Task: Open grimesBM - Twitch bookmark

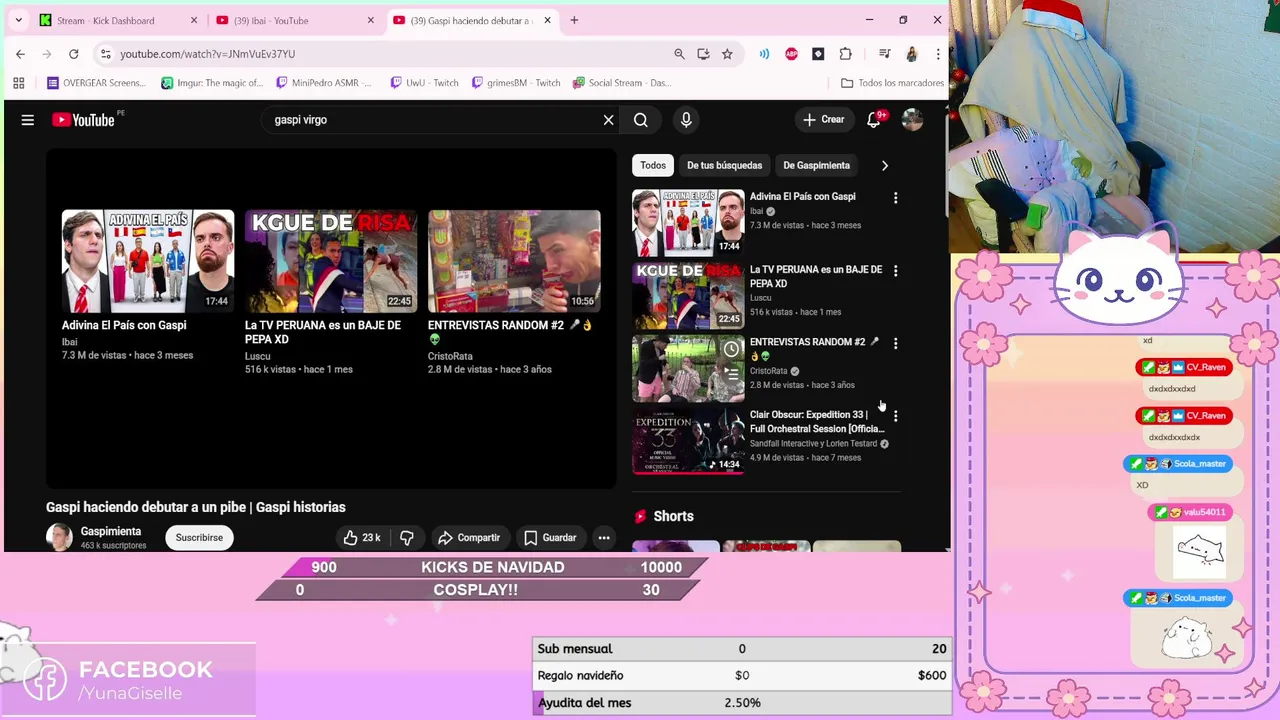Action: (516, 83)
